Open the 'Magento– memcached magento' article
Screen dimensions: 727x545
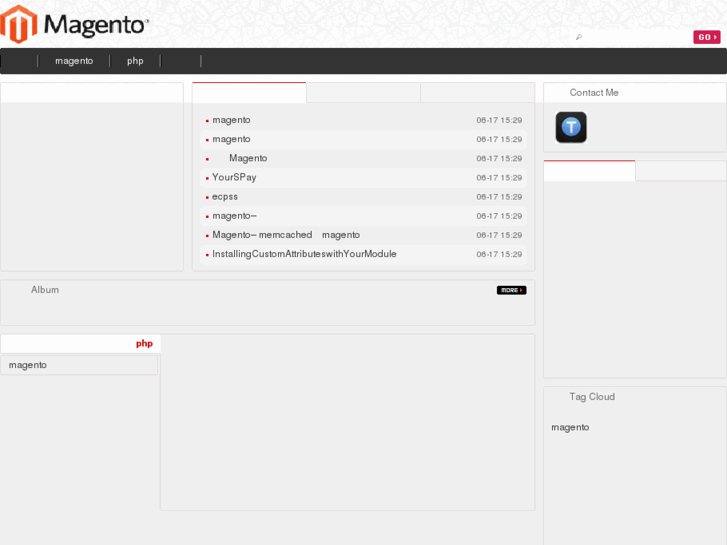(286, 235)
